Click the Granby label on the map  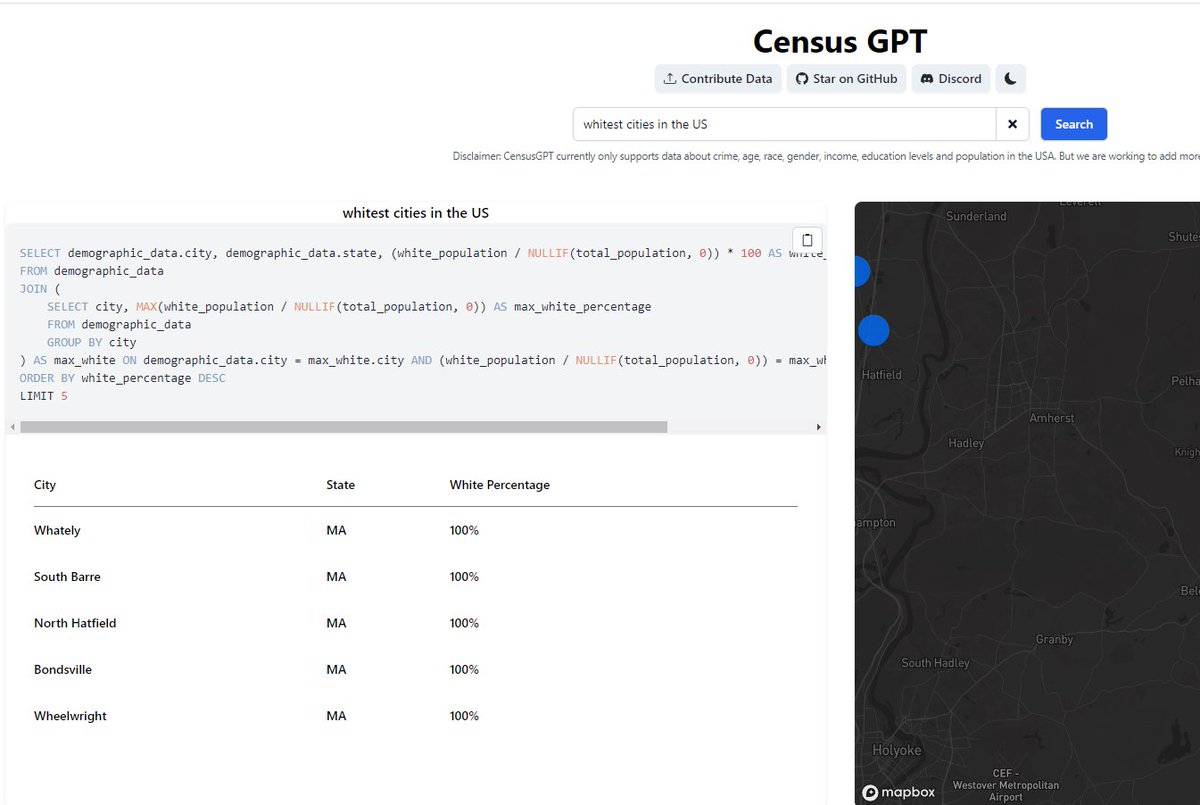click(1054, 639)
